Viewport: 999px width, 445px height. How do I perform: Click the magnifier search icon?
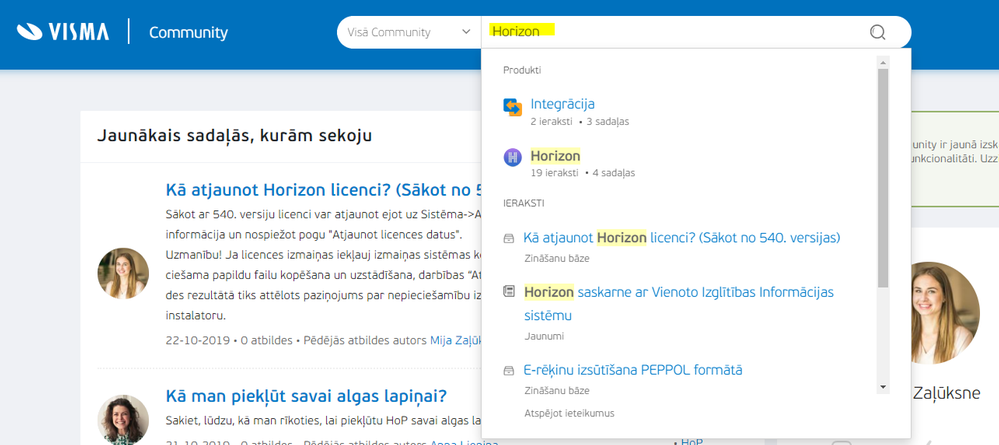click(878, 32)
